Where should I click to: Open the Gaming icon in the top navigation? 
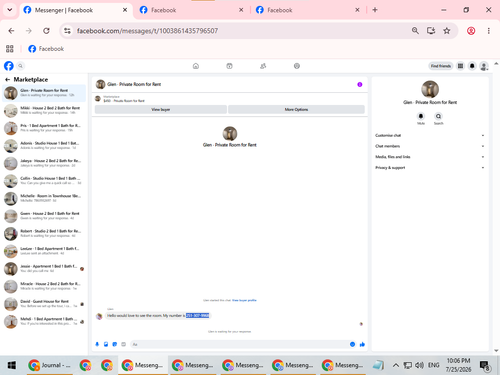[x=297, y=66]
